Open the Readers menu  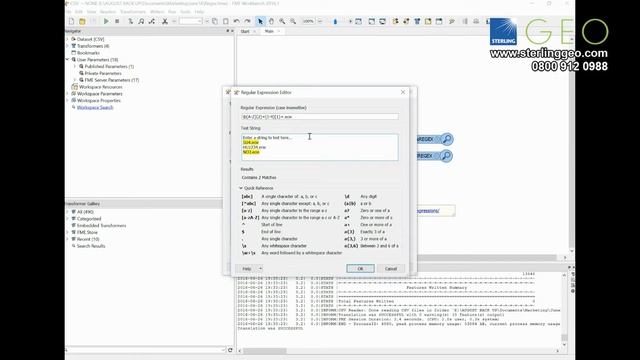point(108,12)
